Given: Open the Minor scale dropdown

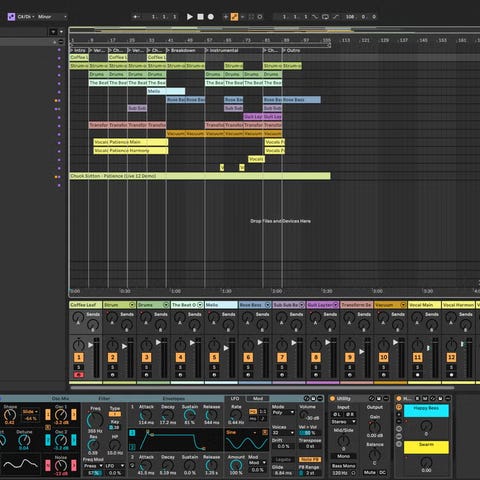Looking at the screenshot, I should (52, 17).
